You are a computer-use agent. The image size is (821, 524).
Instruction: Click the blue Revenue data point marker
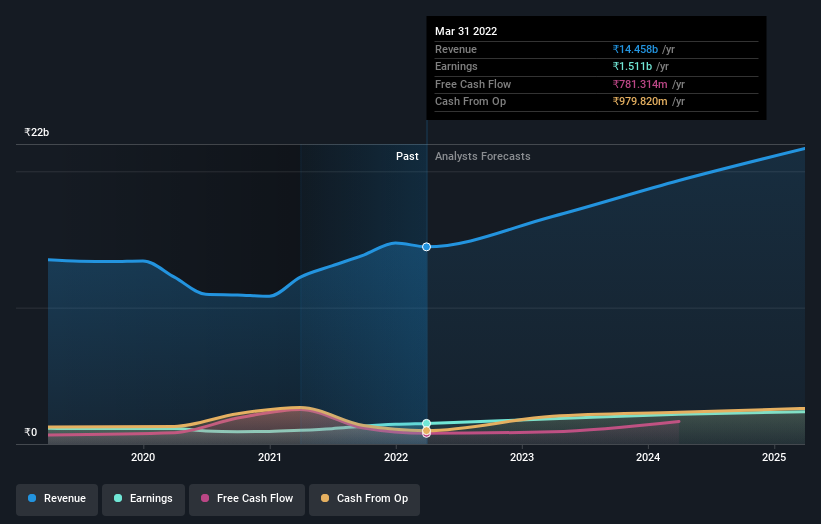(427, 247)
